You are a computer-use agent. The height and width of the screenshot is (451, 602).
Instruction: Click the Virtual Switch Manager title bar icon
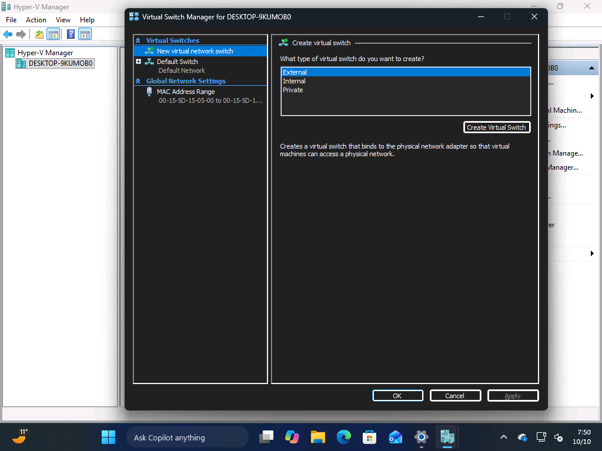coord(134,17)
